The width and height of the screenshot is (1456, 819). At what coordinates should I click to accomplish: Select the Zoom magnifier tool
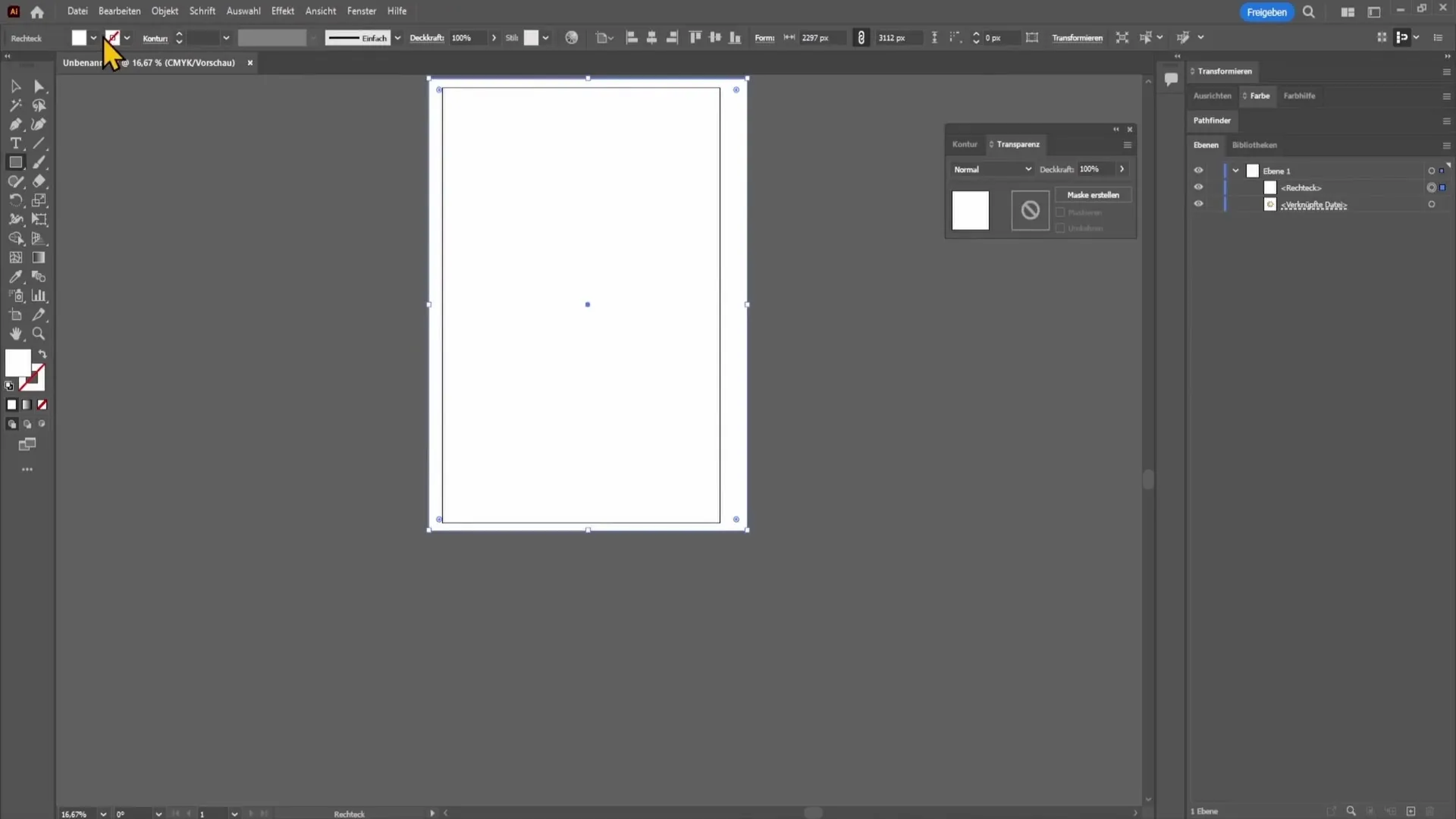point(39,334)
